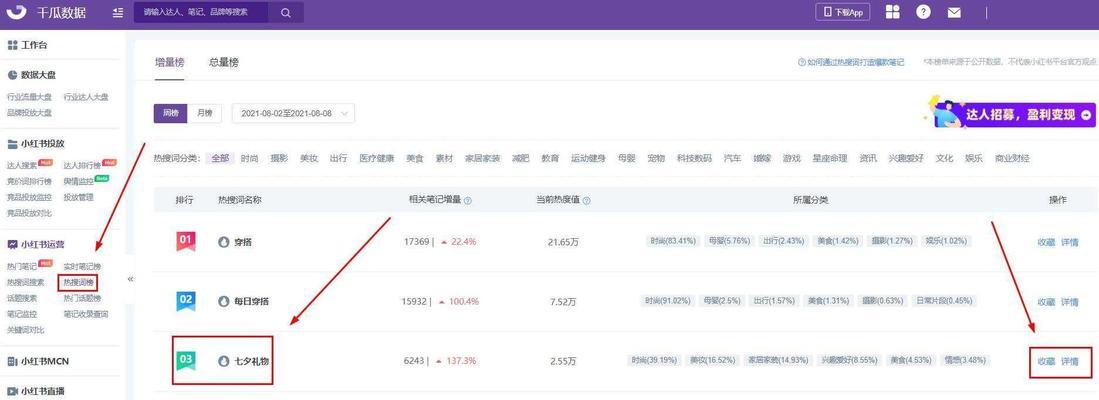Click the info icon beside 相关笔记增量

(x=468, y=200)
